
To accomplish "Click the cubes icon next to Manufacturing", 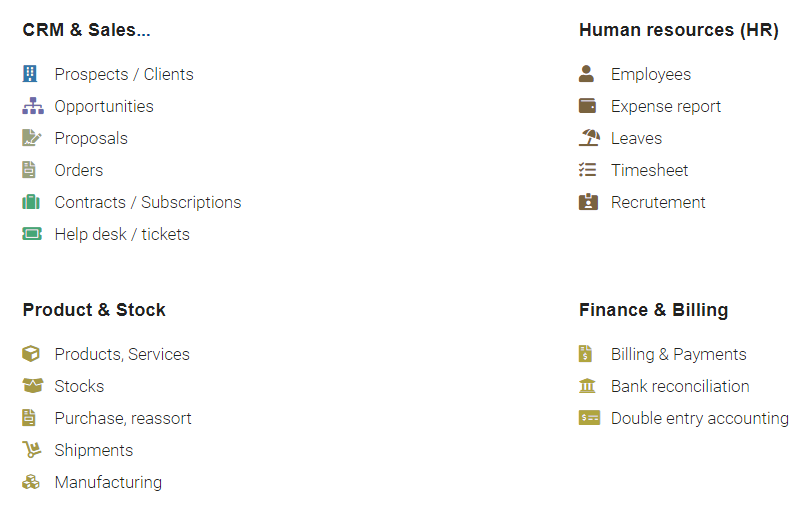I will [32, 482].
